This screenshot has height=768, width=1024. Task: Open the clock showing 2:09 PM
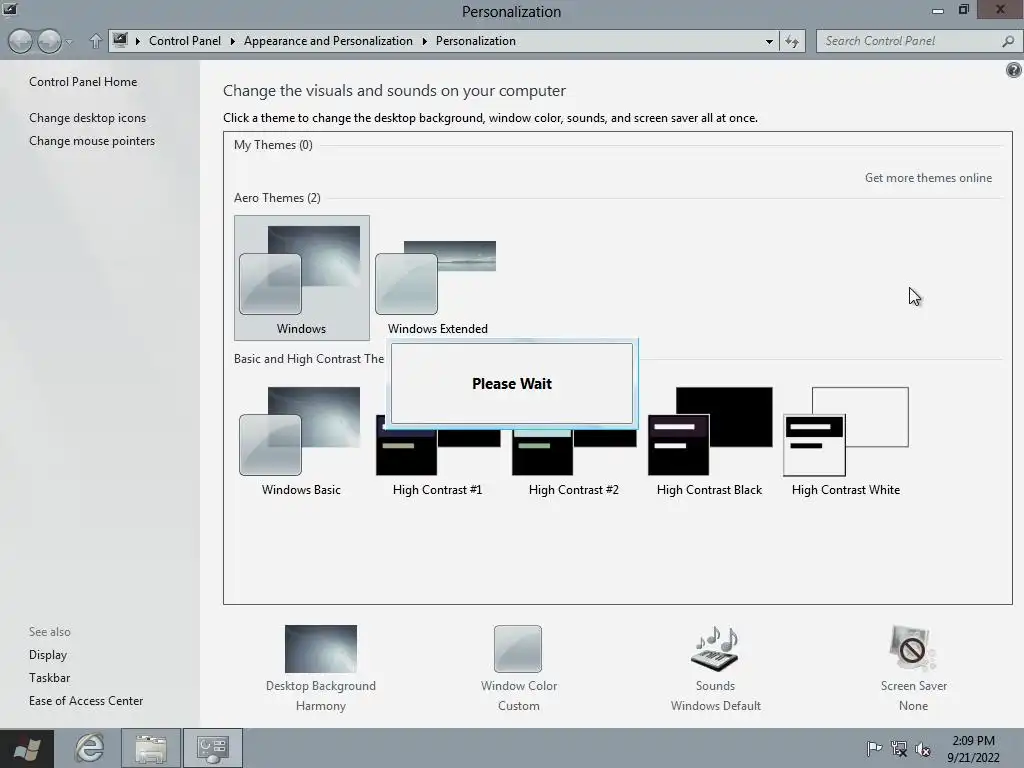click(973, 748)
